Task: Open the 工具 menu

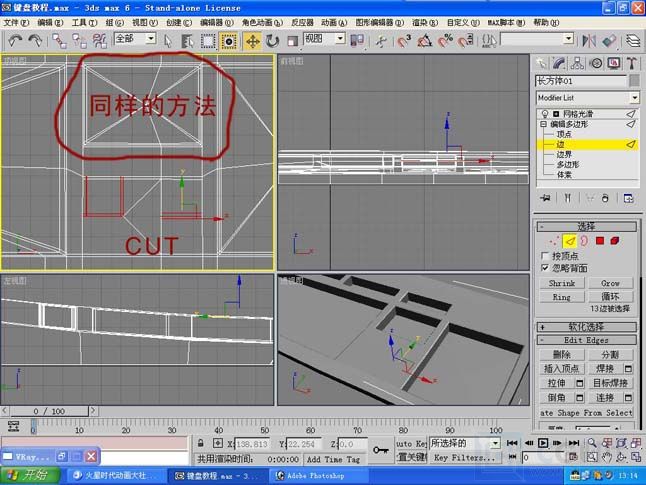Action: point(84,23)
